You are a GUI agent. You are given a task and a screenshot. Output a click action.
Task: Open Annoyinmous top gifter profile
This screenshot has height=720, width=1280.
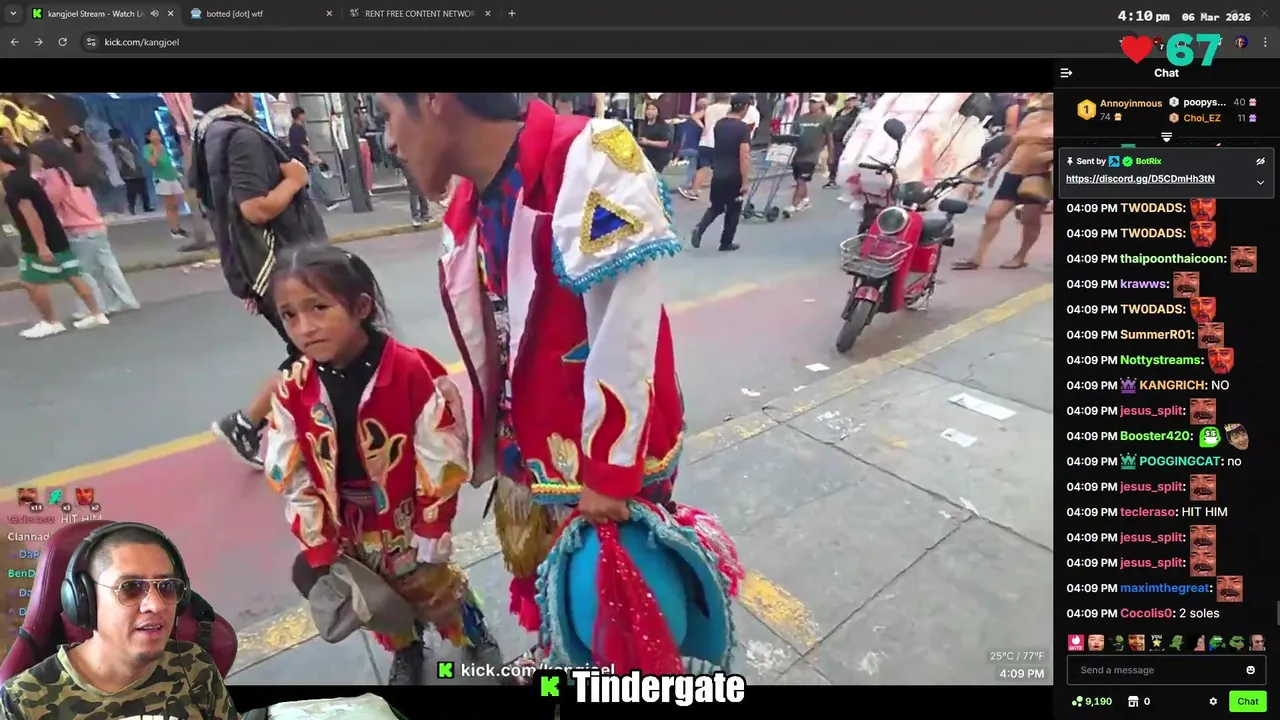[x=1131, y=103]
